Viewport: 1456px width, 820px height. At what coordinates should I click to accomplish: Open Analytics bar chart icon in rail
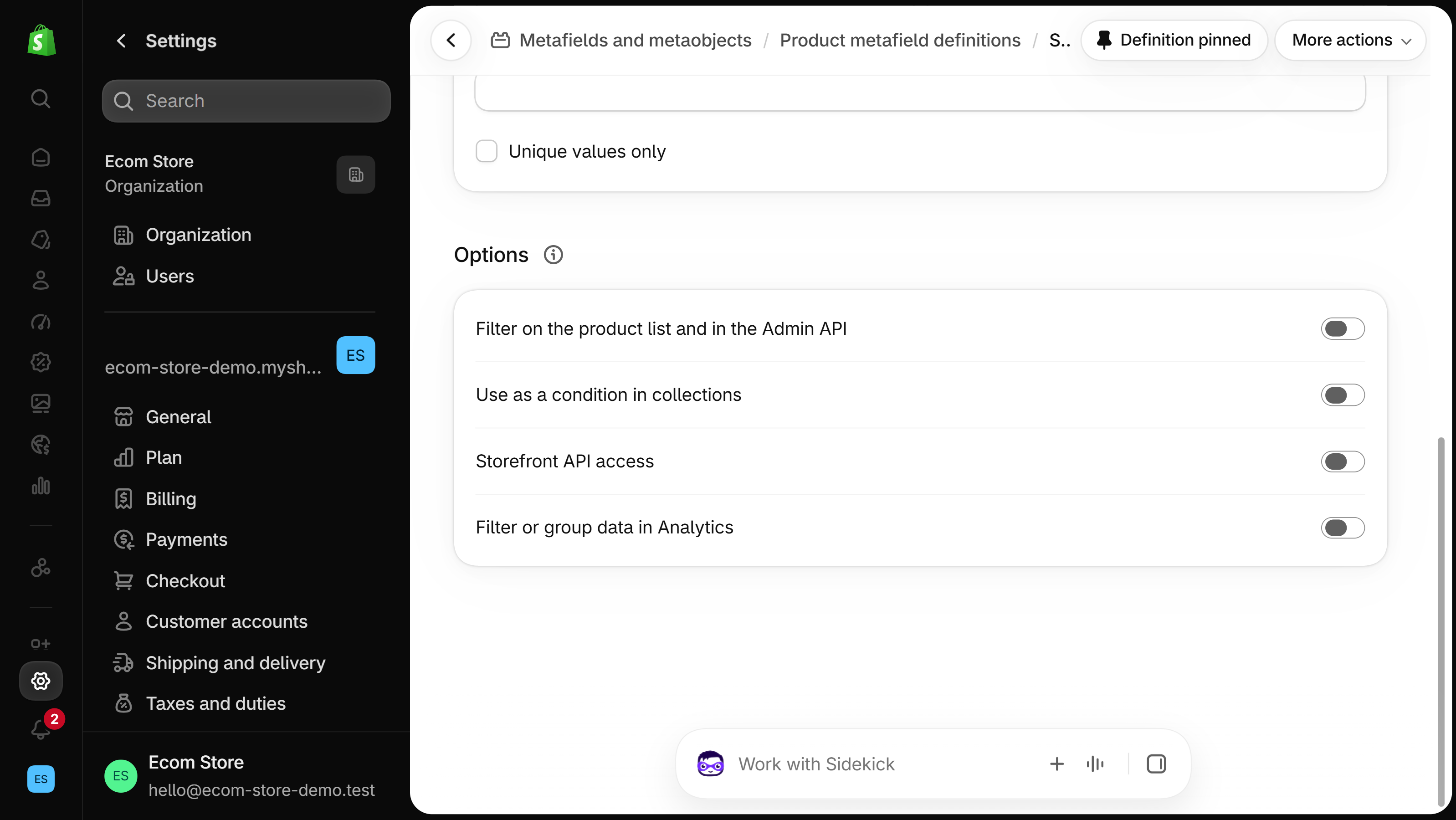[41, 486]
